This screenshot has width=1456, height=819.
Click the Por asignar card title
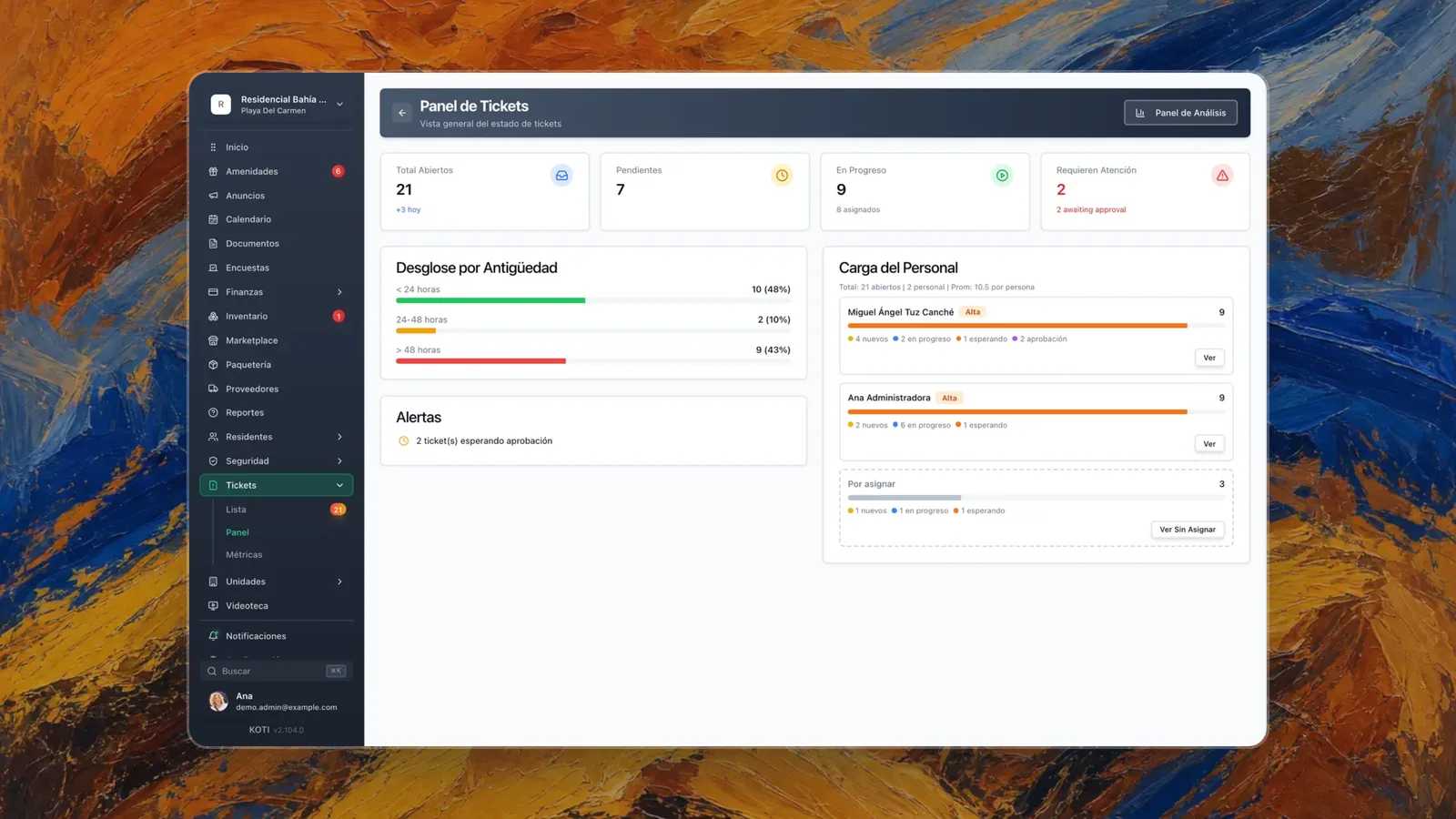pyautogui.click(x=872, y=484)
